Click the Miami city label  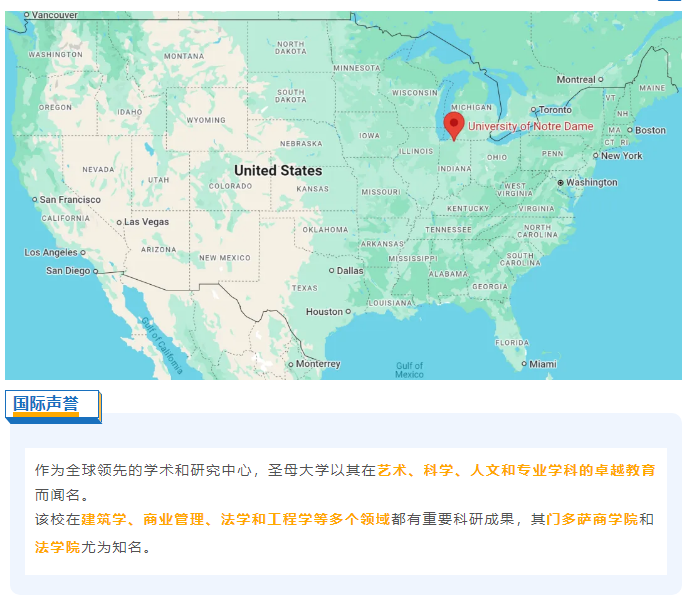click(x=543, y=364)
